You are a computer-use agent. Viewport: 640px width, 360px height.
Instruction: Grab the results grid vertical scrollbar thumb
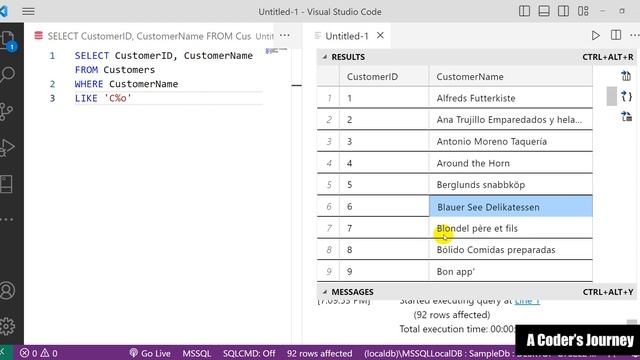611,96
